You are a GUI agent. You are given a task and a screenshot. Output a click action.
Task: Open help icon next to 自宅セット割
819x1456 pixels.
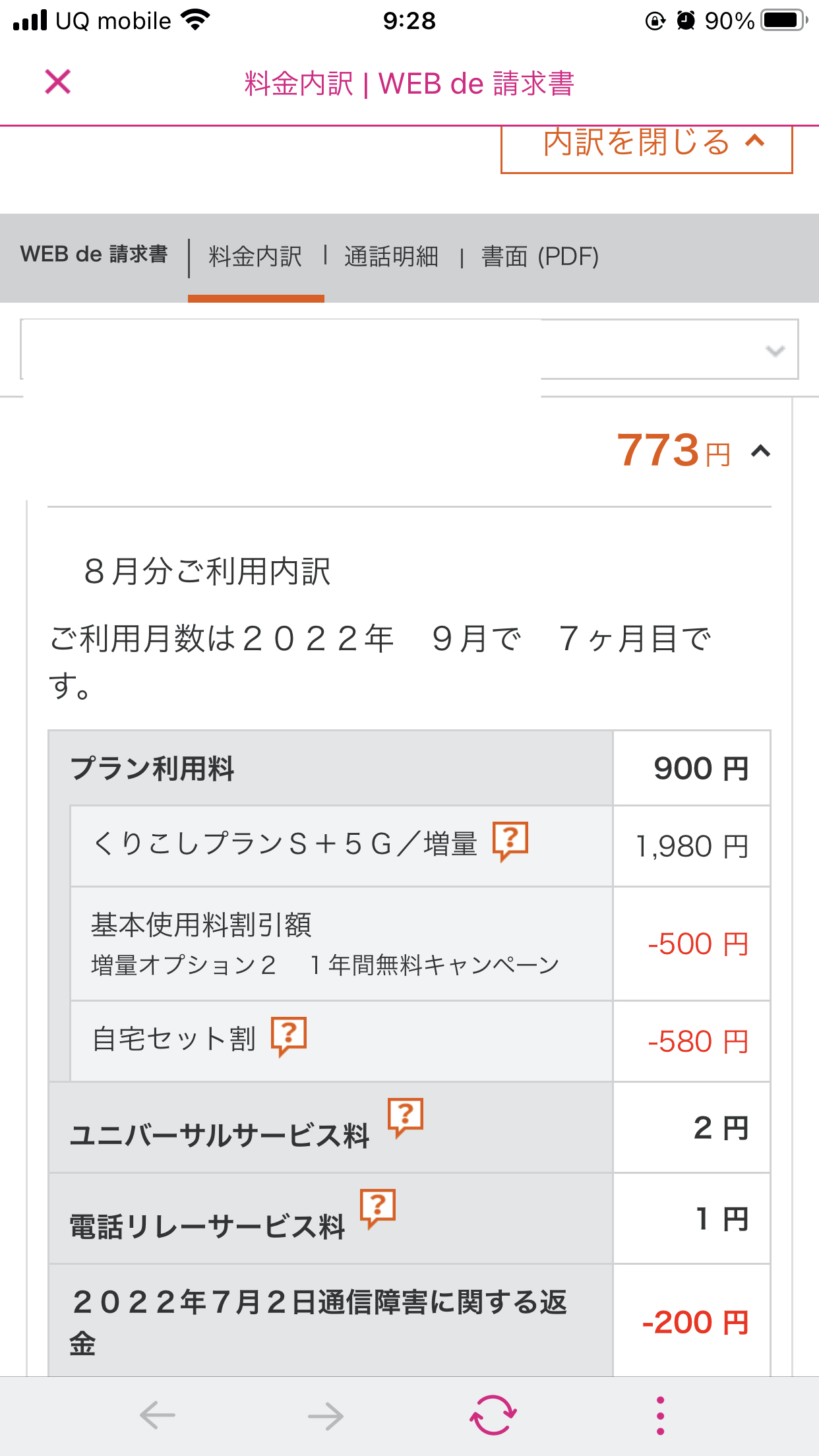coord(289,1036)
